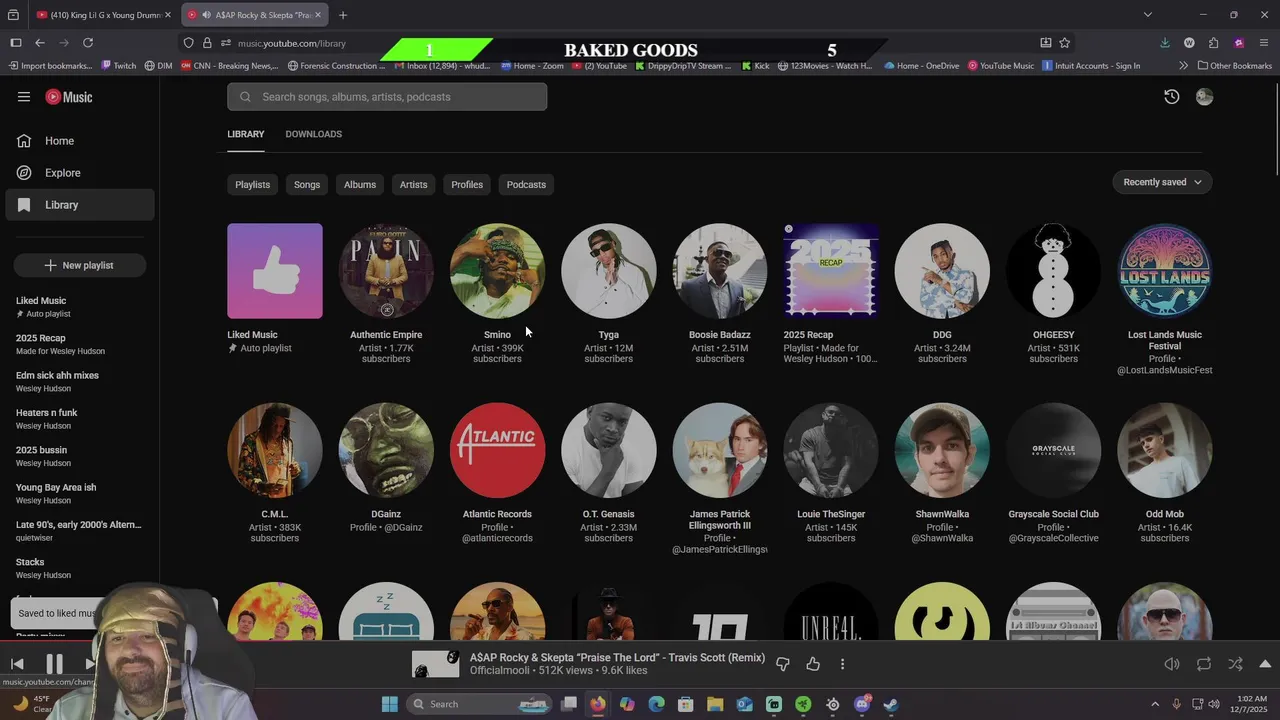Expand the player page arrow
This screenshot has height=720, width=1280.
[1265, 664]
